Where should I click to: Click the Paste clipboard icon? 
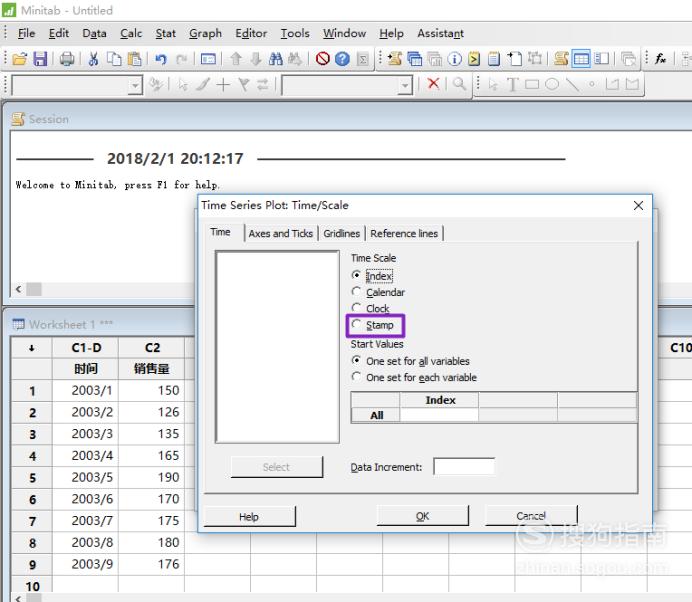pos(135,59)
